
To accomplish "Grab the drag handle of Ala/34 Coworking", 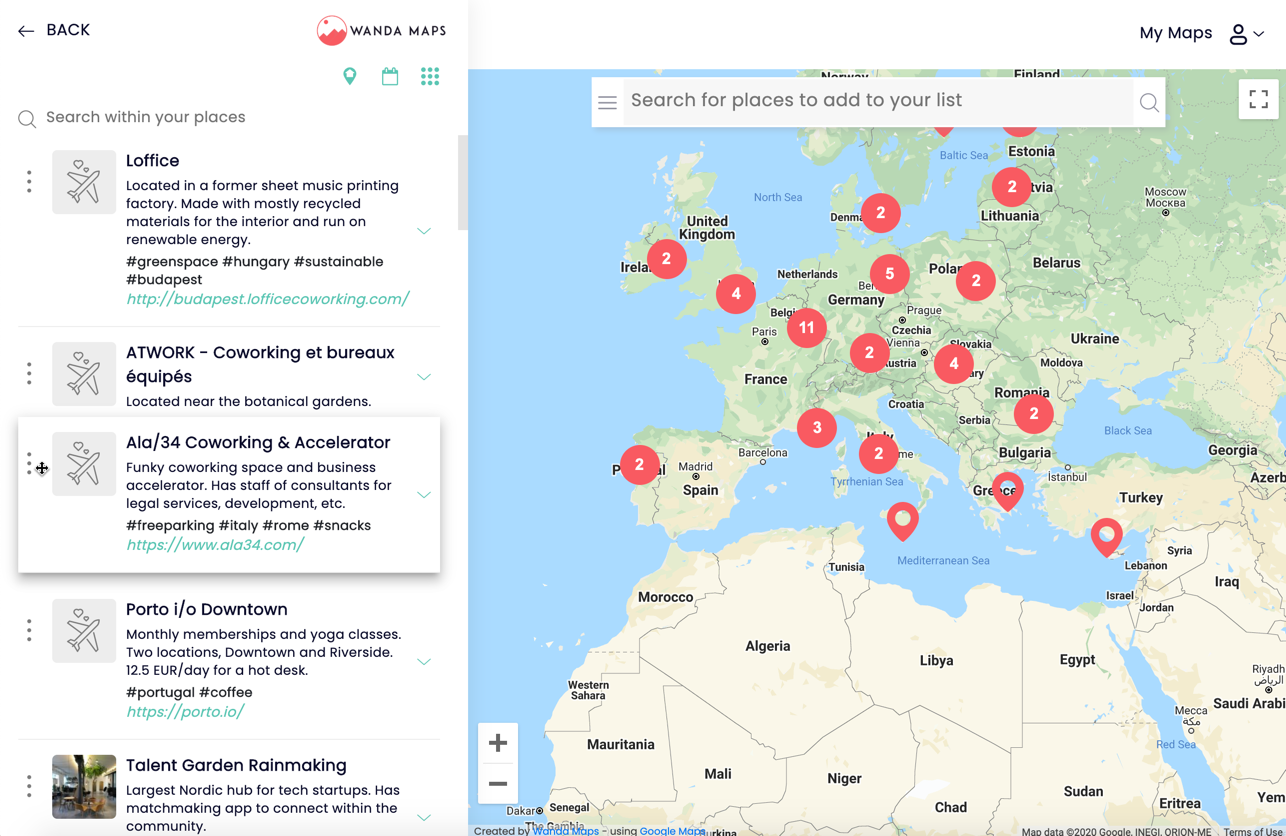I will click(30, 464).
